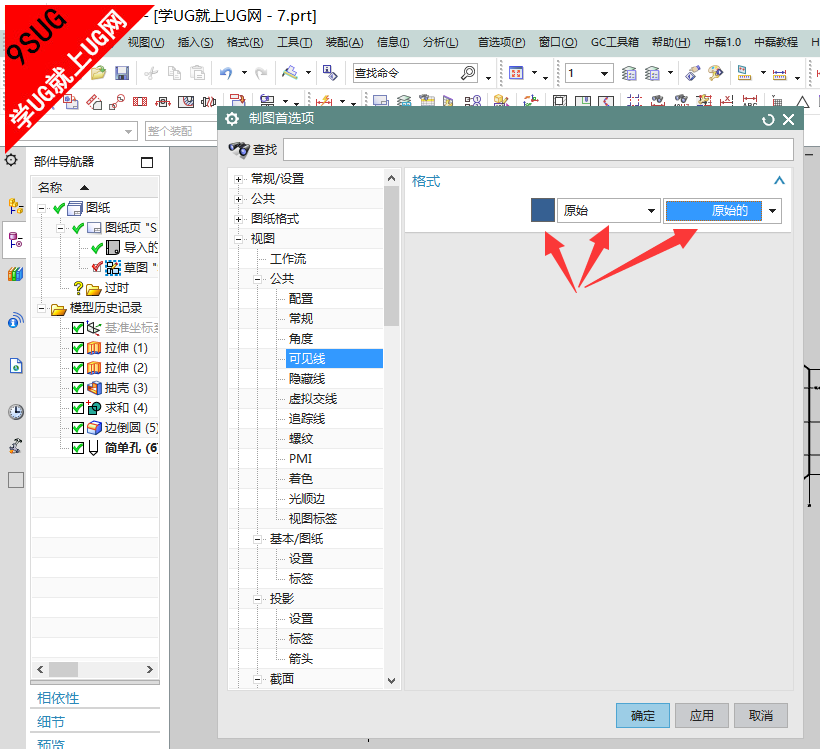Screen dimensions: 820x749
Task: Click the drafting pen tool icon in toolbar
Action: [290, 73]
